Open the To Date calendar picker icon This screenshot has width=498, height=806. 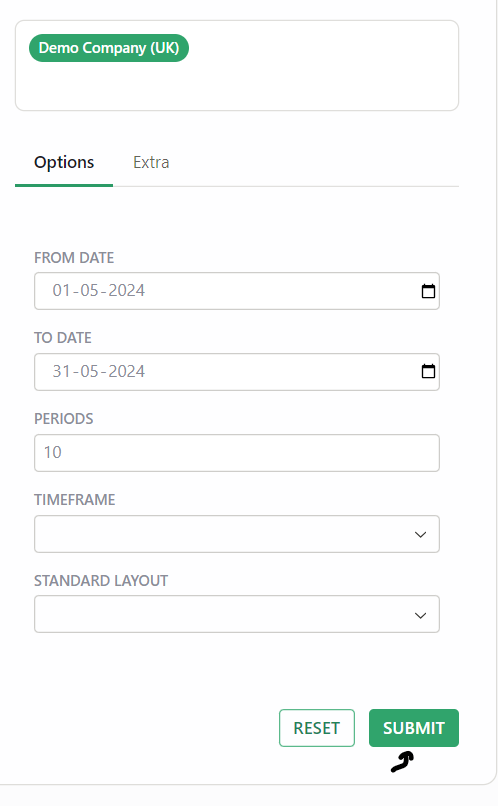(428, 371)
